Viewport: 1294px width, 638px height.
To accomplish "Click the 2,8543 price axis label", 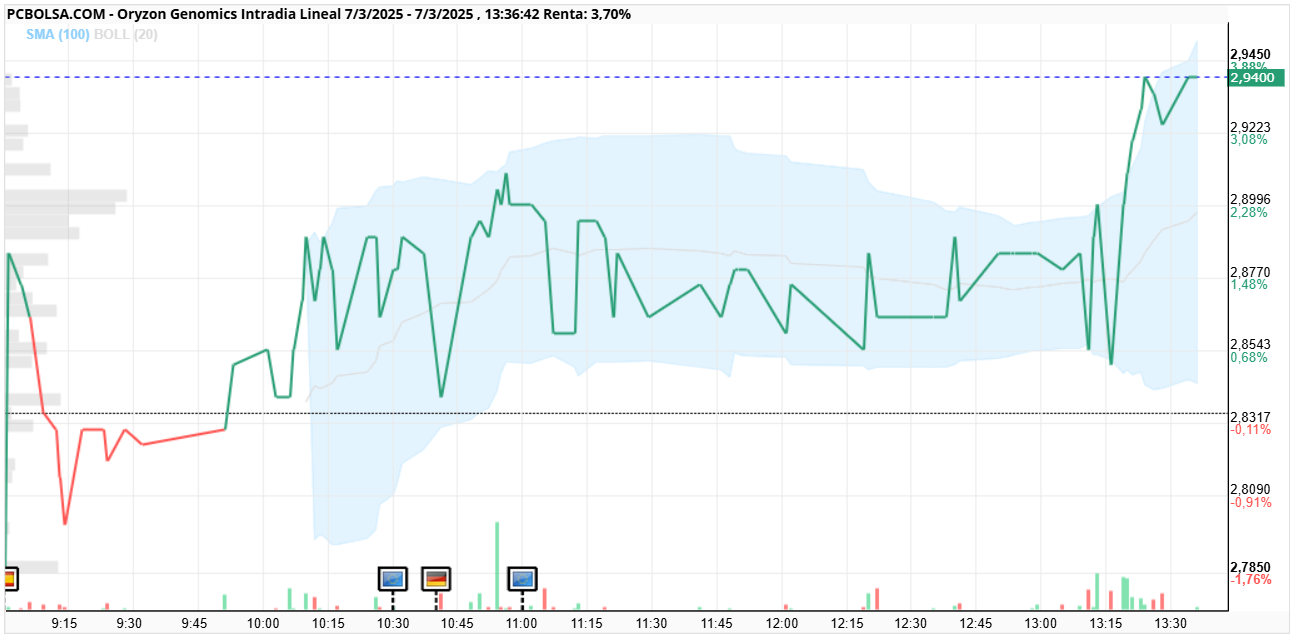I will [1251, 344].
